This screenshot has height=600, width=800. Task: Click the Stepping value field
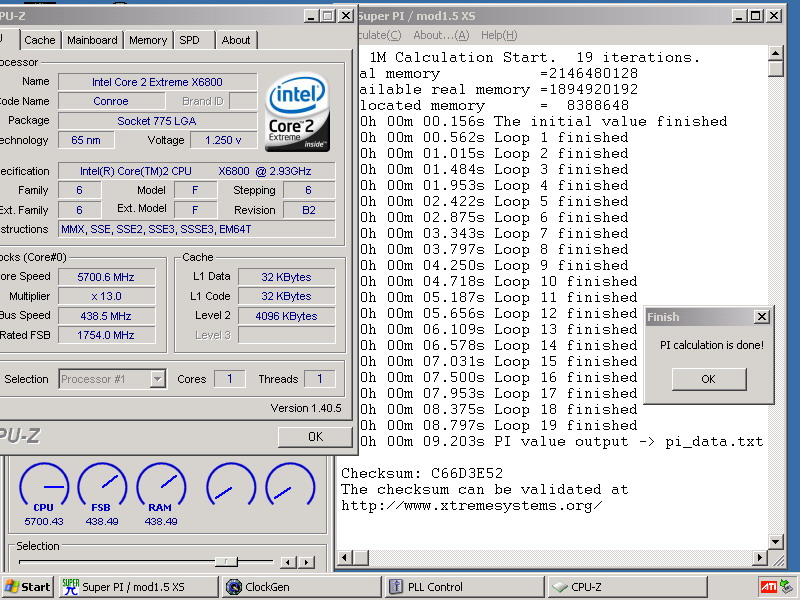tap(309, 190)
